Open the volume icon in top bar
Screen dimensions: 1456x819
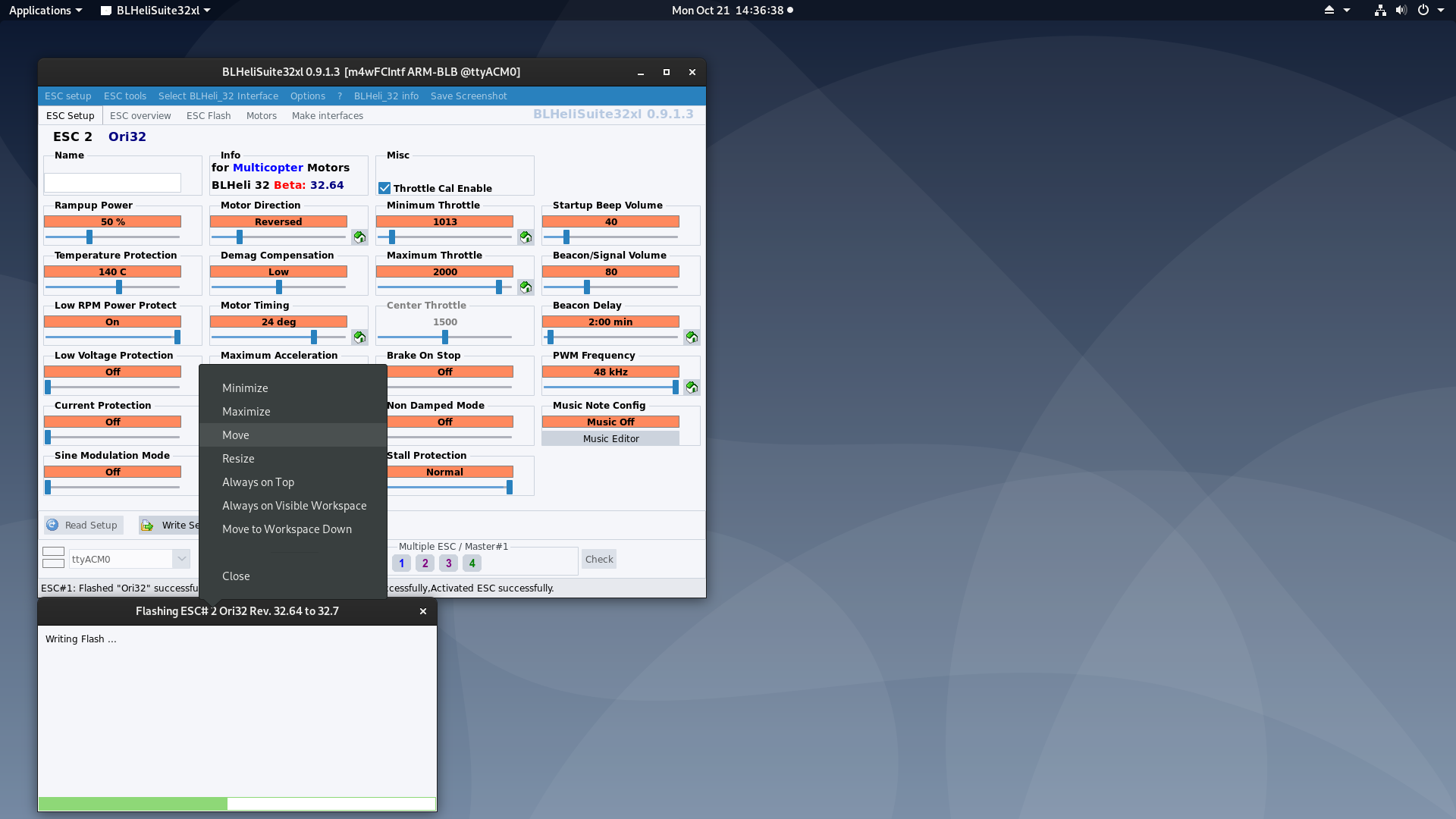pos(1401,10)
